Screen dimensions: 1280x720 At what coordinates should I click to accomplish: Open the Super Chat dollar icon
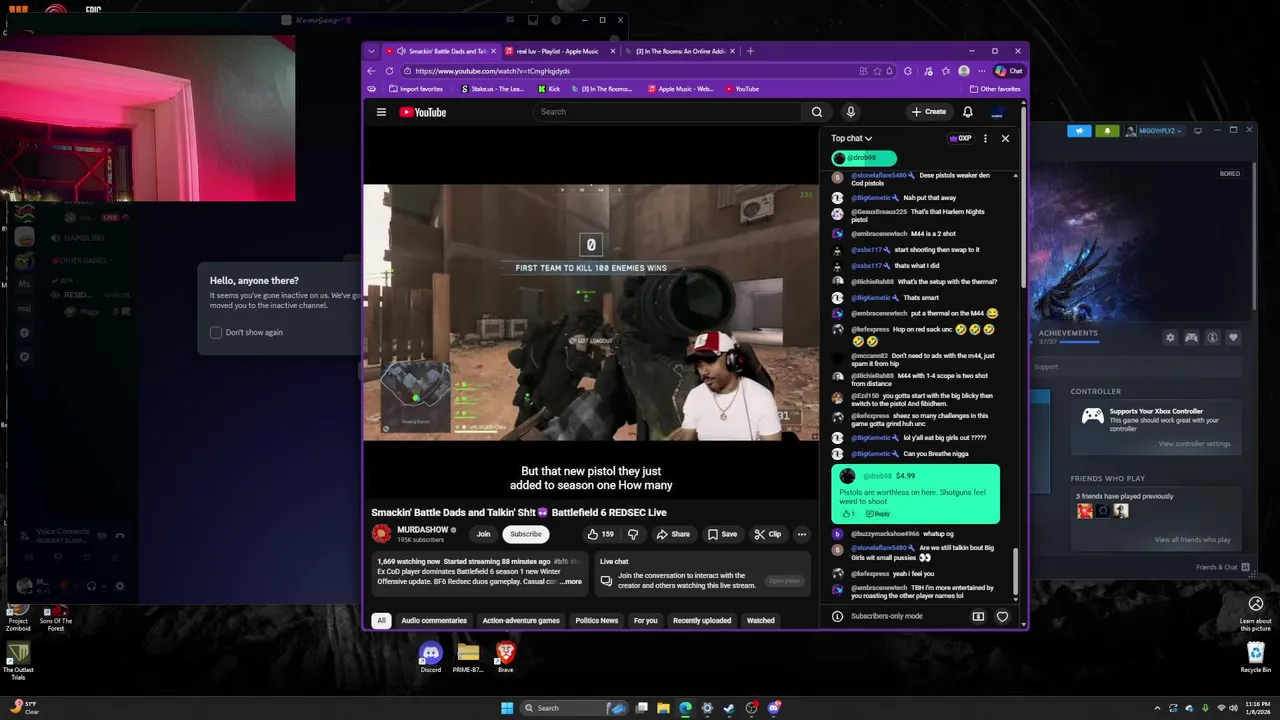click(978, 616)
